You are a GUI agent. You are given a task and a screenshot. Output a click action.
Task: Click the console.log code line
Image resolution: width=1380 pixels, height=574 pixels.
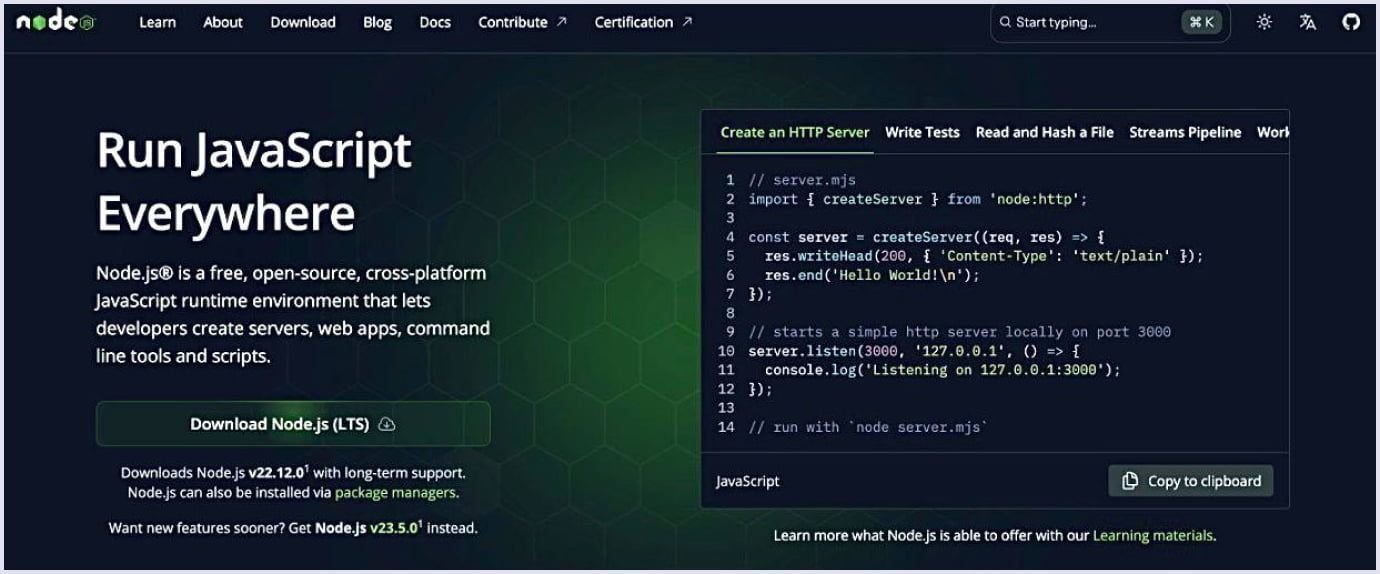pos(943,370)
